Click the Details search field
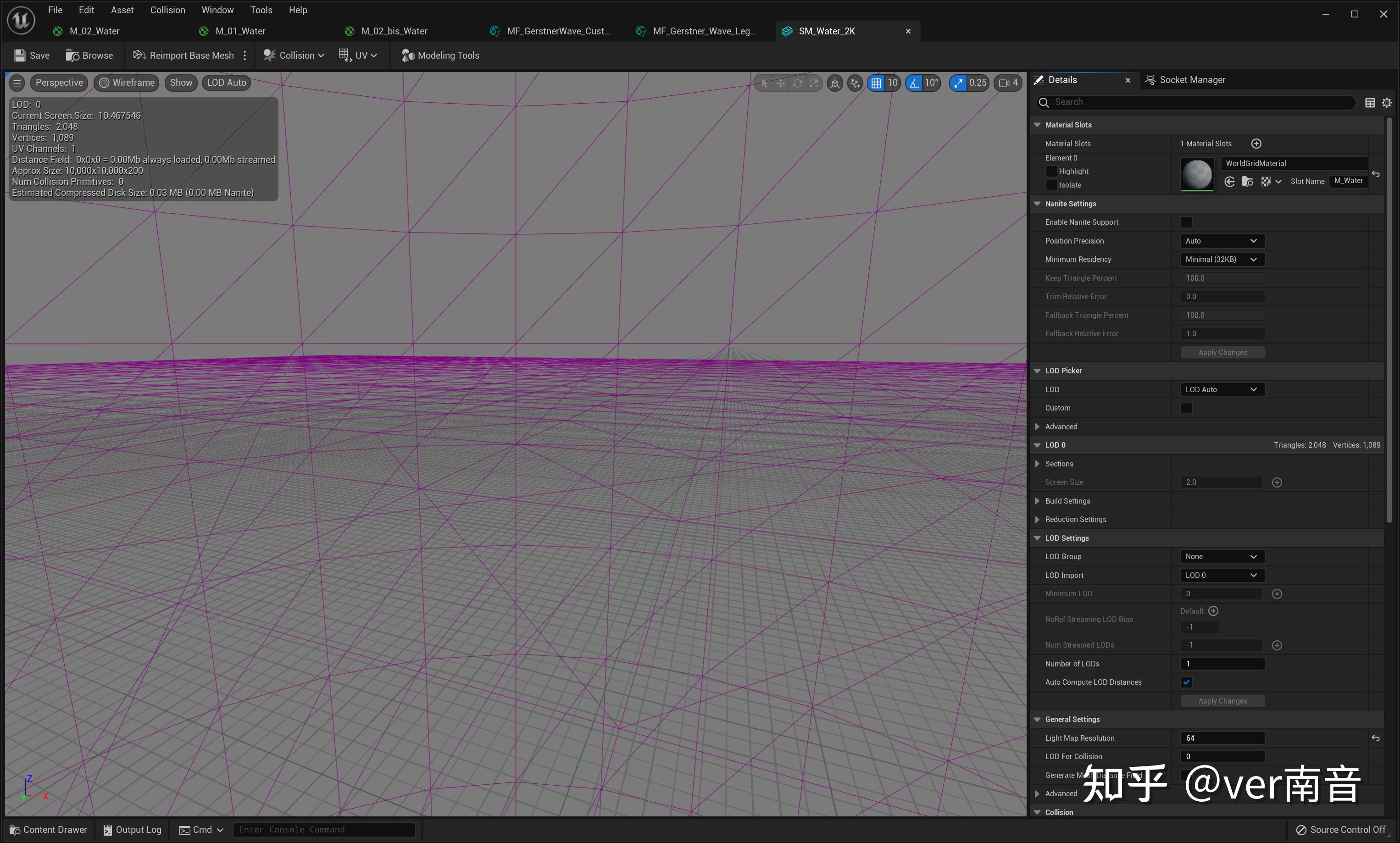Screen dimensions: 1400x843 (1198, 102)
